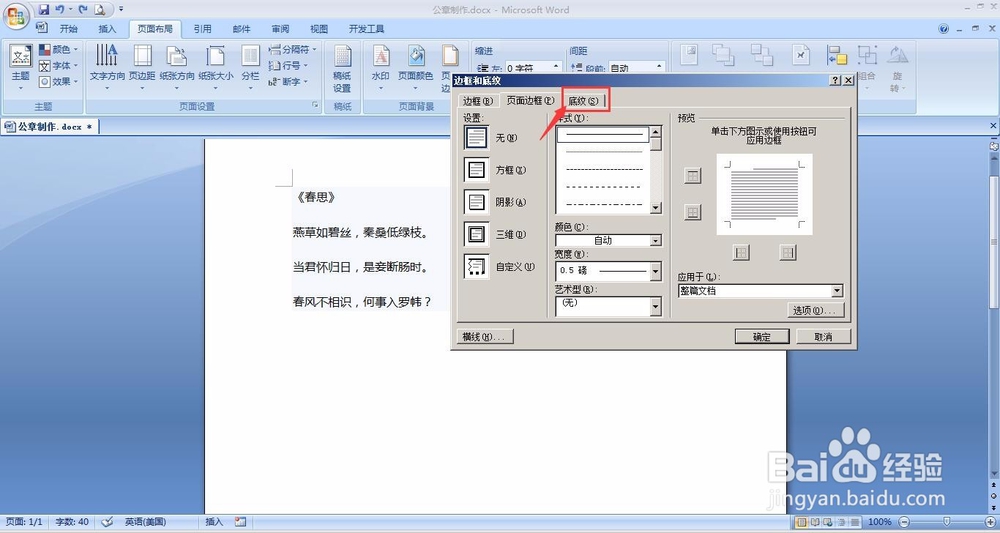
Task: Open the 断字 hyphenation dropdown
Action: [x=288, y=82]
